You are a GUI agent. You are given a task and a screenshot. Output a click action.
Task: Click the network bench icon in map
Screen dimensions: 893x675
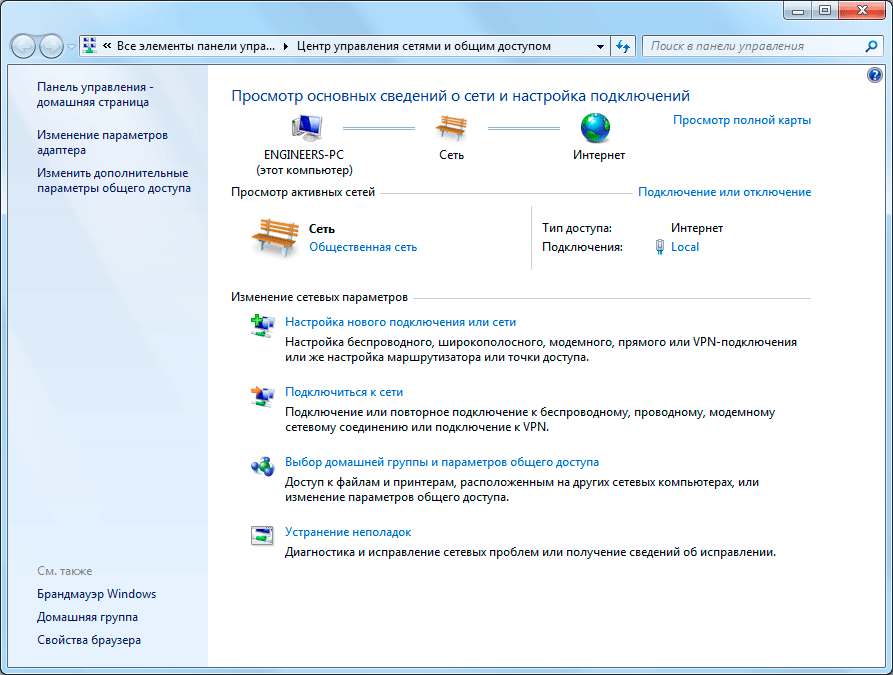click(x=451, y=128)
